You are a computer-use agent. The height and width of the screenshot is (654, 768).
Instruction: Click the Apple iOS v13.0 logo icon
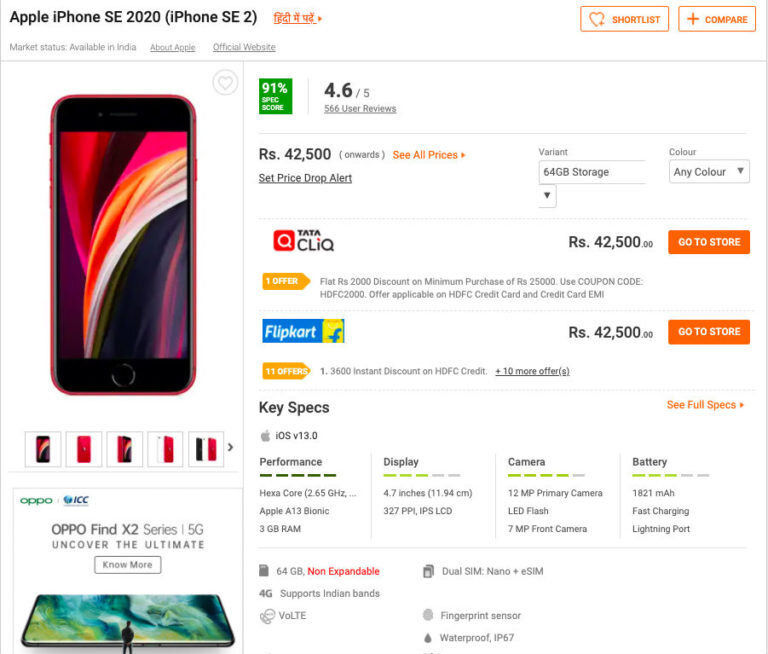point(265,436)
